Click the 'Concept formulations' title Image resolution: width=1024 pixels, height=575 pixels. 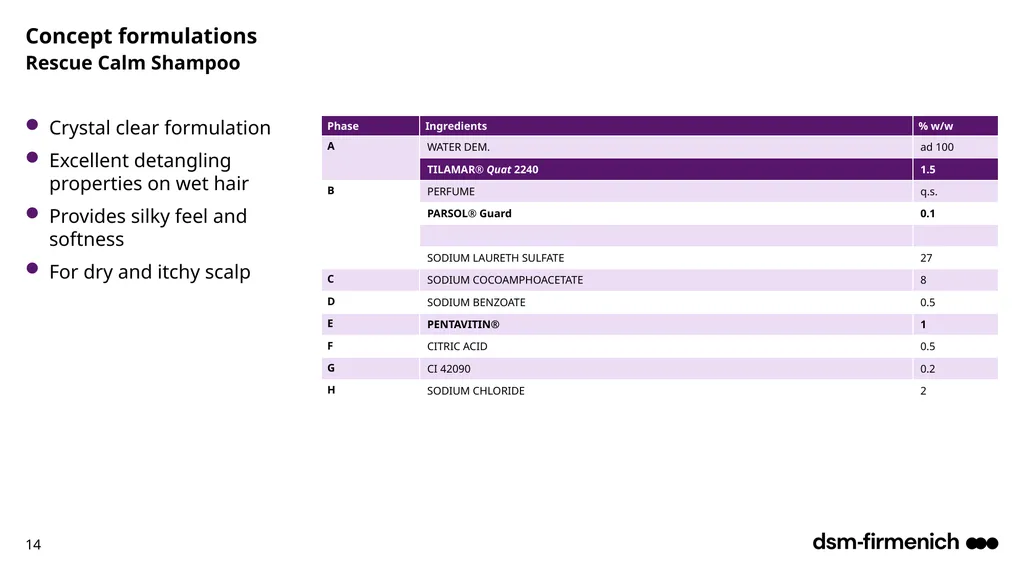141,36
